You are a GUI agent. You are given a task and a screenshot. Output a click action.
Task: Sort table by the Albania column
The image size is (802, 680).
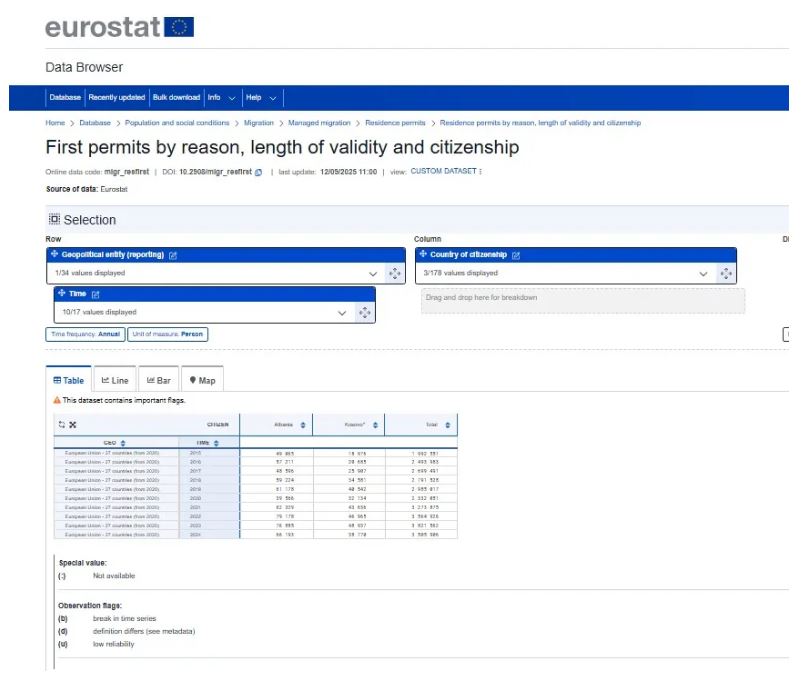[303, 425]
